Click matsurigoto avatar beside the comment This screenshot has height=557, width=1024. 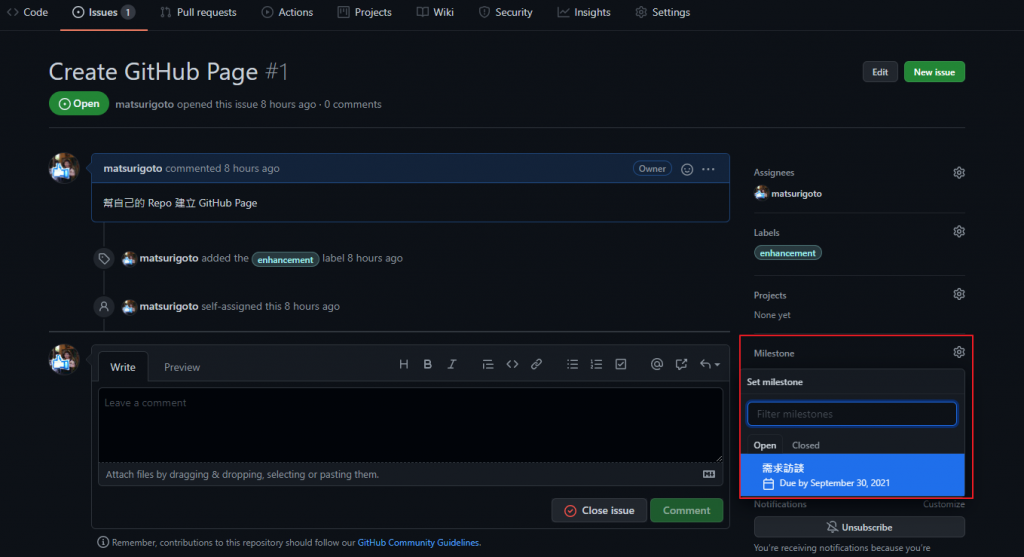64,168
